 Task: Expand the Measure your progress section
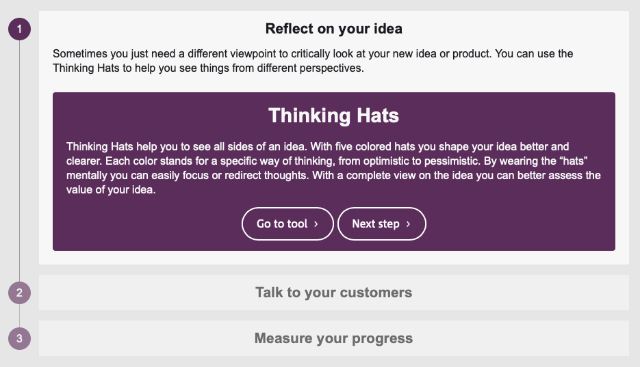point(334,338)
